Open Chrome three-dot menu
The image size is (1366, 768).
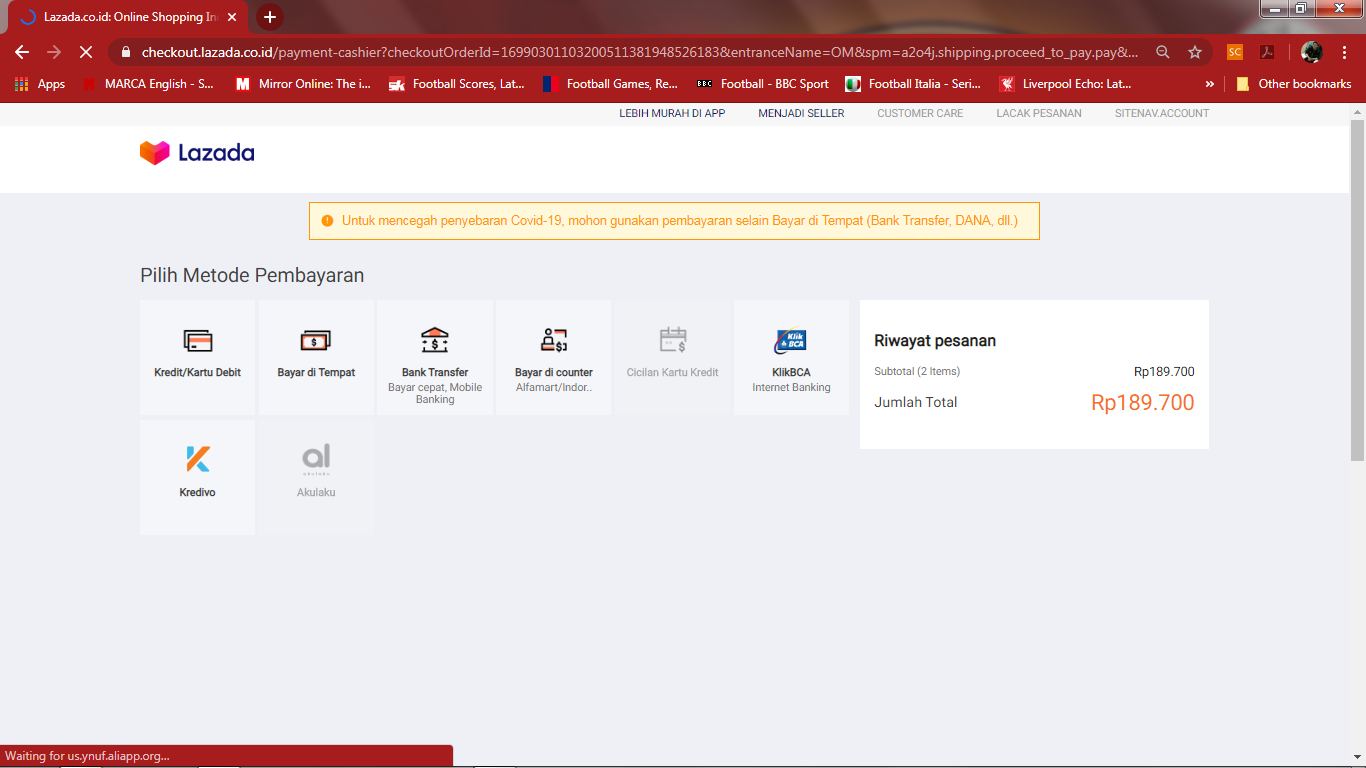click(x=1345, y=52)
